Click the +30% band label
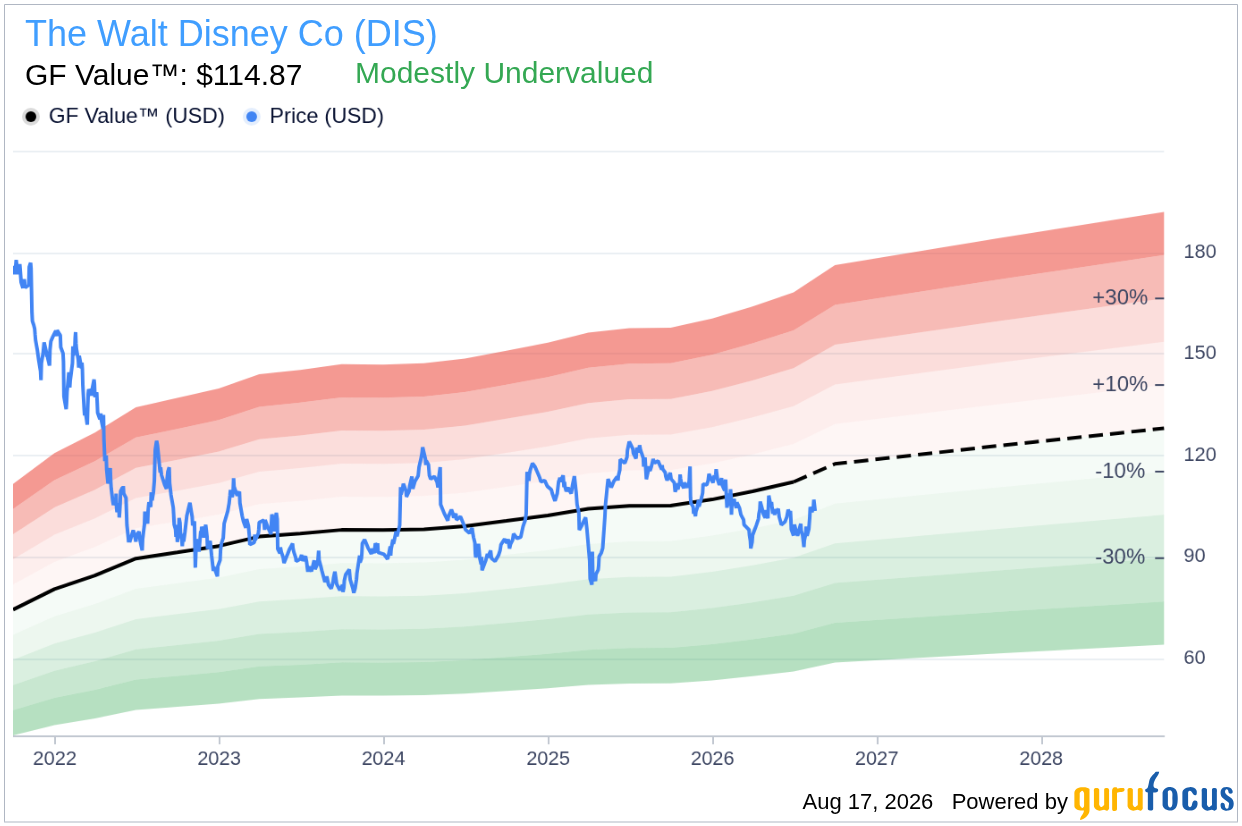The height and width of the screenshot is (826, 1242). 1120,297
